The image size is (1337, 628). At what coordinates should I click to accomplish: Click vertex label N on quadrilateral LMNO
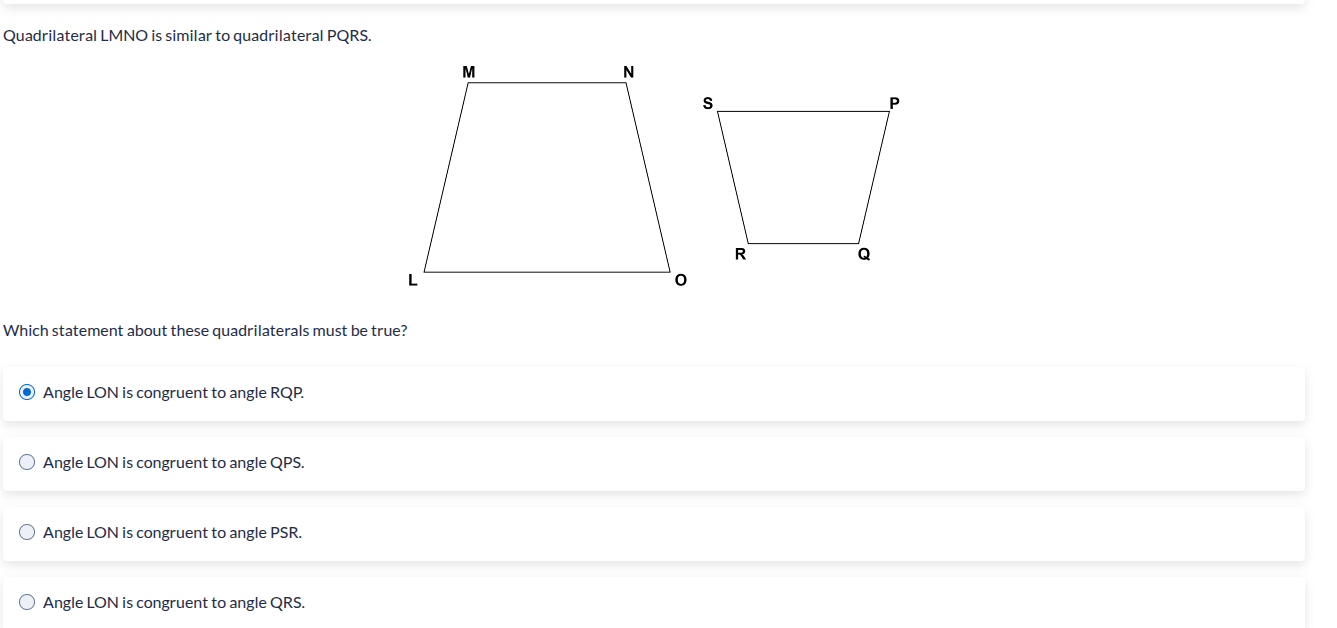click(x=628, y=72)
